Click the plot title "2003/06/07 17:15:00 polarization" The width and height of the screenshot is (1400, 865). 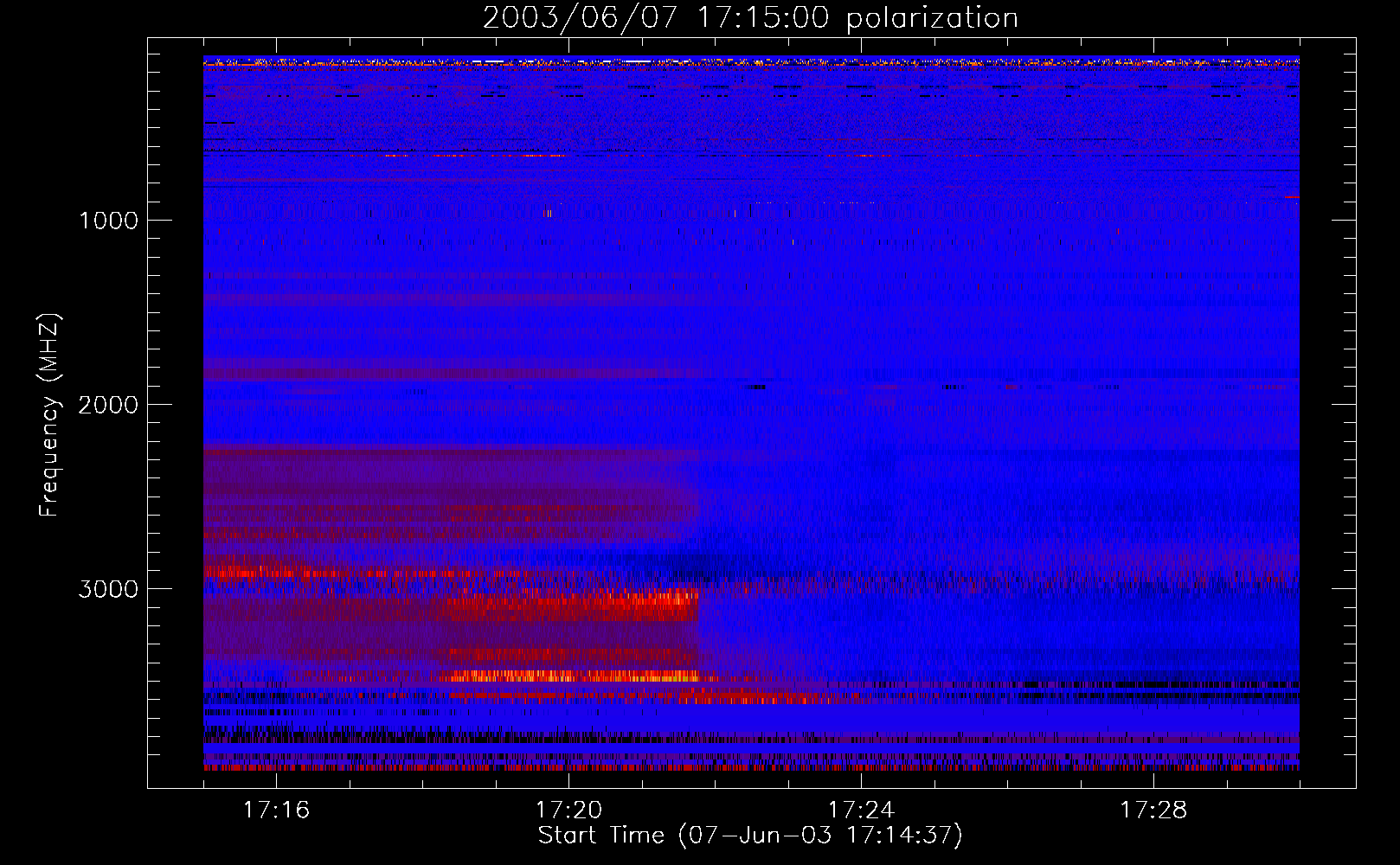[750, 18]
